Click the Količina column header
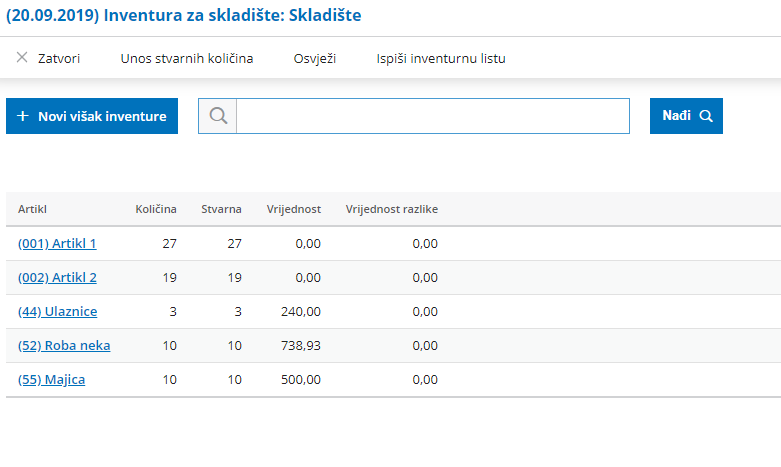This screenshot has height=467, width=781. point(156,209)
